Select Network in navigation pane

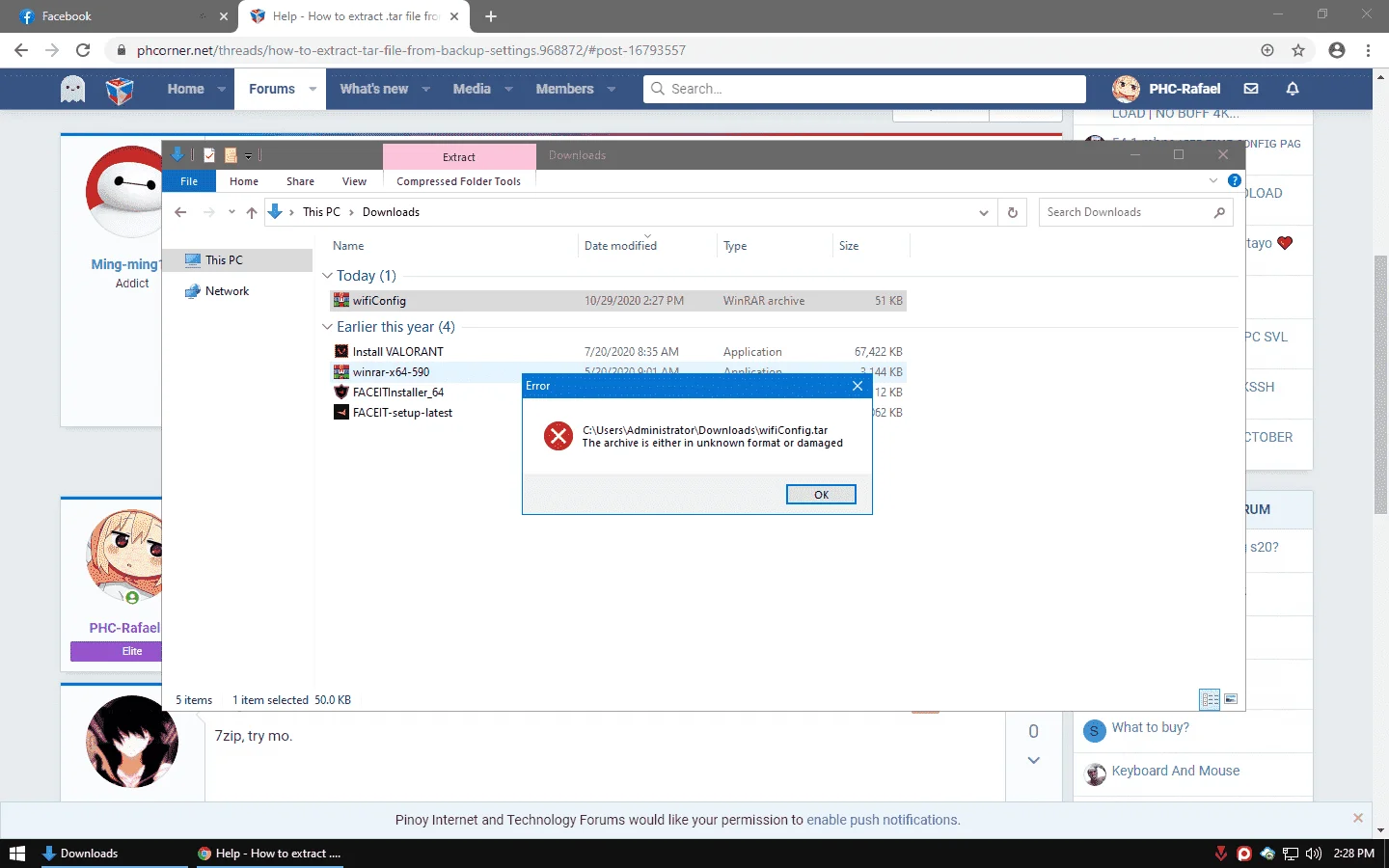pos(227,291)
